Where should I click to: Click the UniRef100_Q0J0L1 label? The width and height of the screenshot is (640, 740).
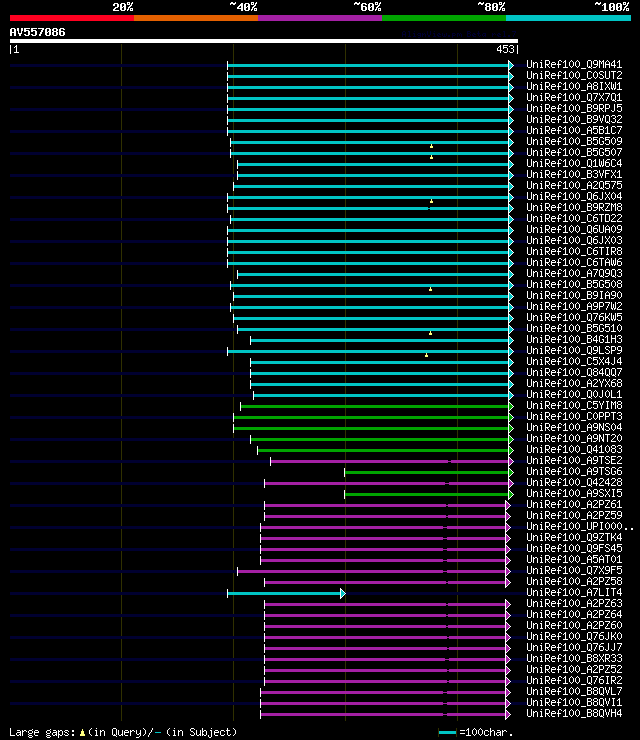(x=574, y=394)
